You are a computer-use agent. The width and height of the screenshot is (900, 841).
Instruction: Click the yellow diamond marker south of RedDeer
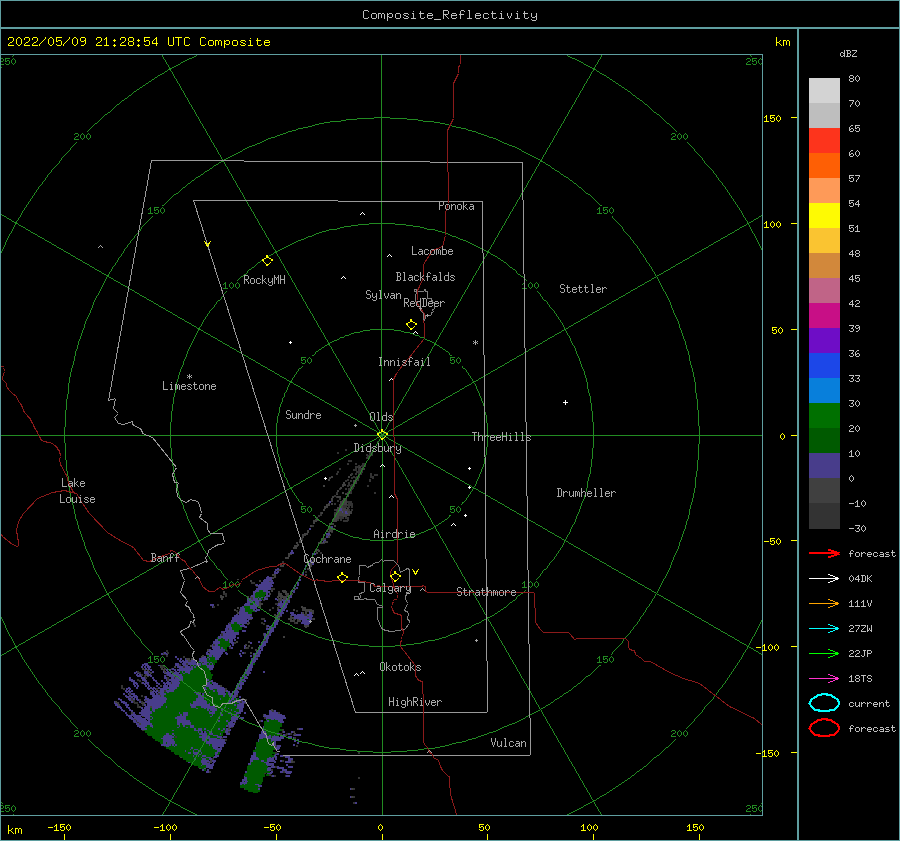[412, 325]
